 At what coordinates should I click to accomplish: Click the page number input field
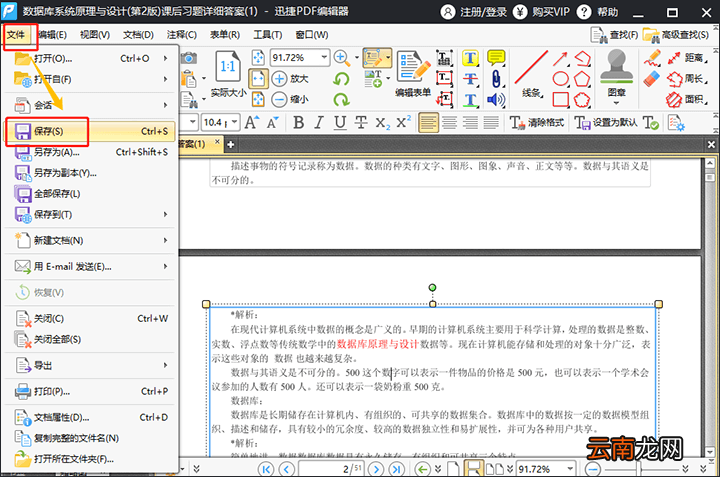331,469
